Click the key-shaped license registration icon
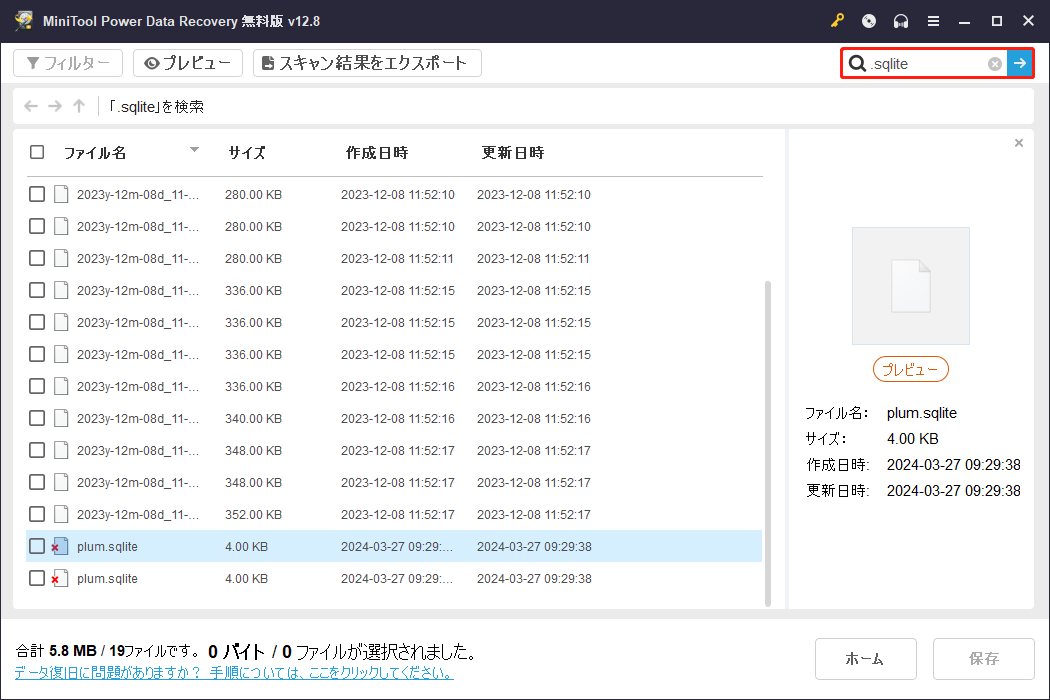Image resolution: width=1050 pixels, height=700 pixels. coord(836,20)
